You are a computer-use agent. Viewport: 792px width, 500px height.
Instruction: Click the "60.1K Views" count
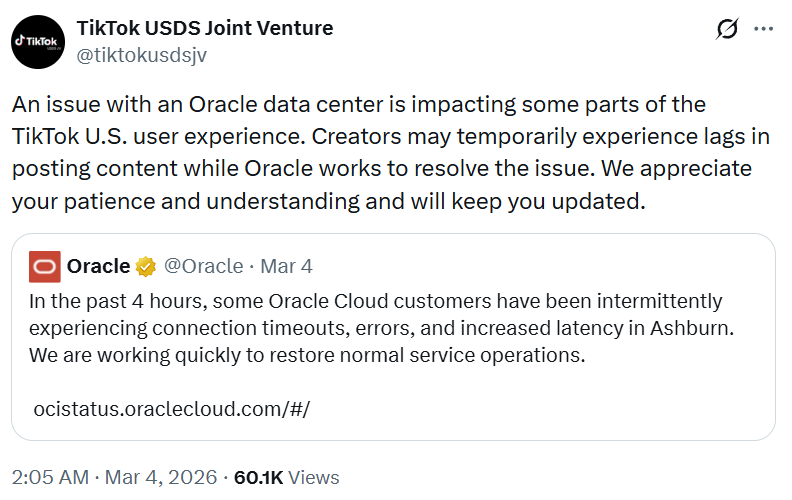(286, 478)
